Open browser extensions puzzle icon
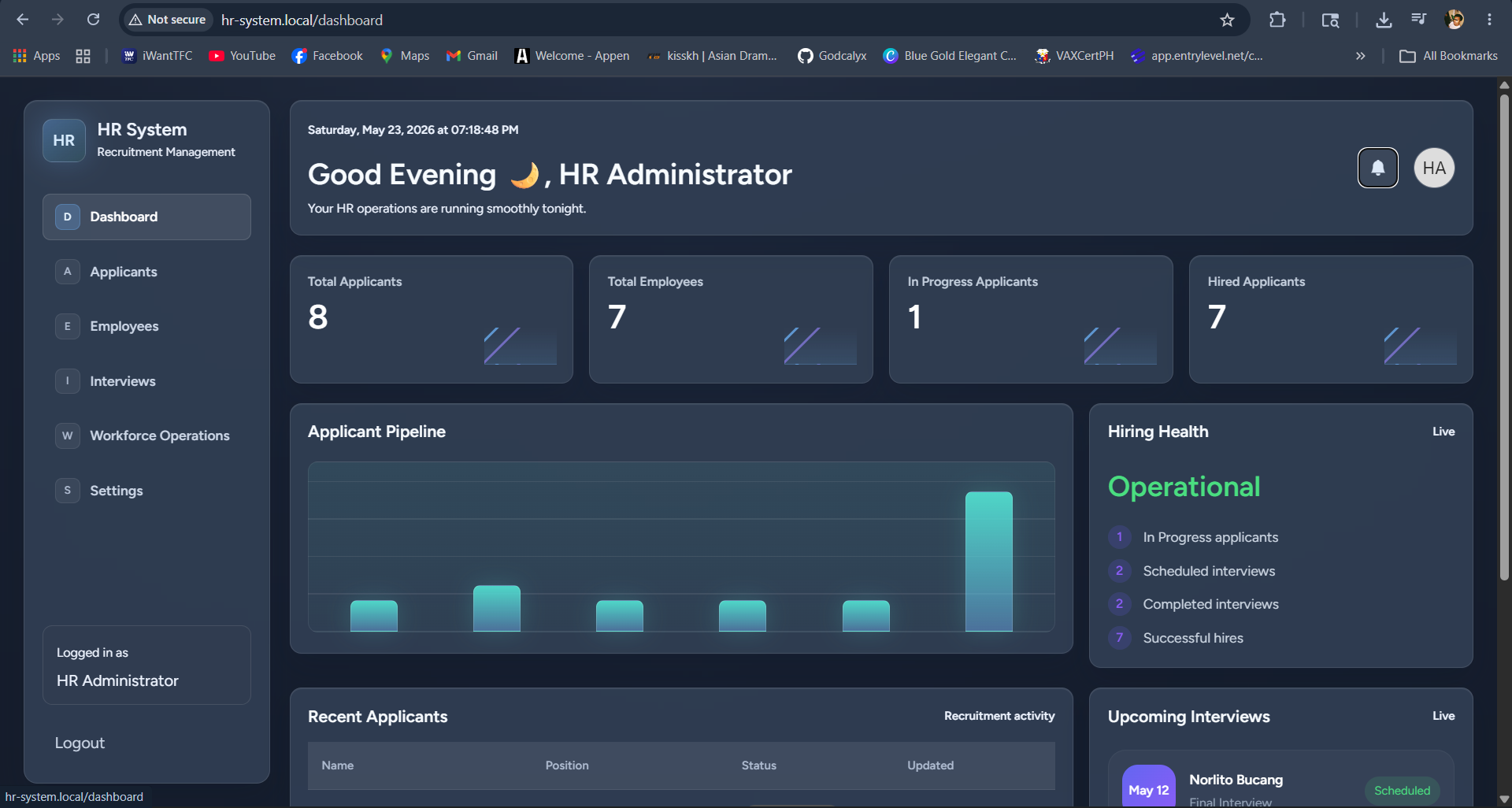This screenshot has width=1512, height=808. 1277,20
